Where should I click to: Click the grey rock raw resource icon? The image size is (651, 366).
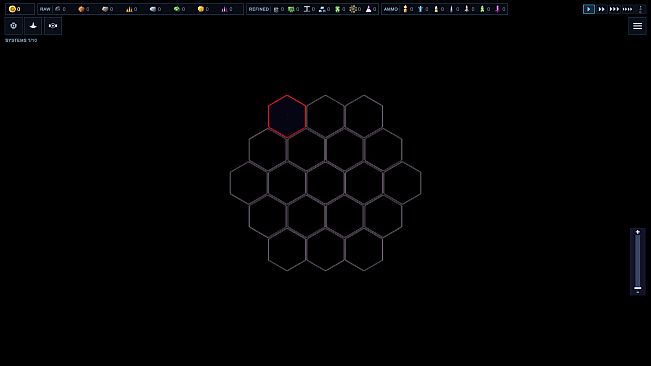pyautogui.click(x=58, y=9)
